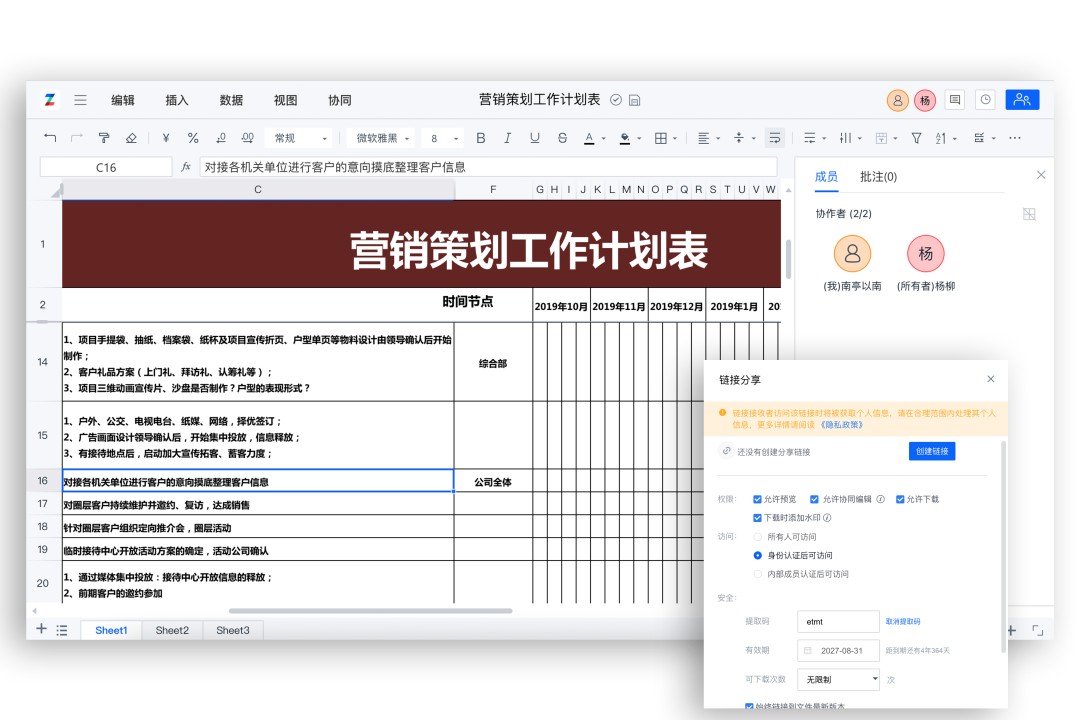Toggle underline formatting

[x=534, y=138]
